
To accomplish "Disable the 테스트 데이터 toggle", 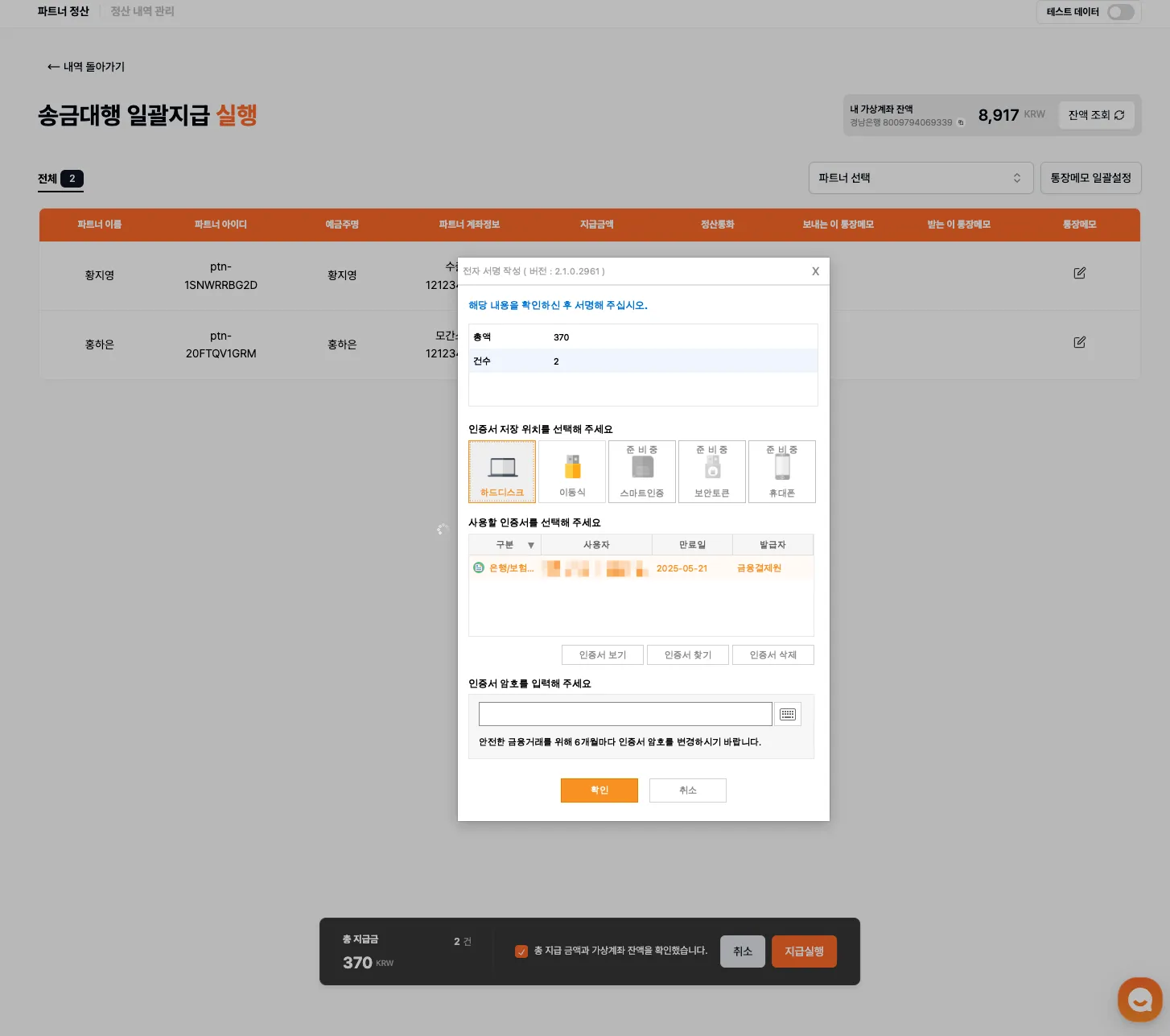I will (x=1119, y=12).
